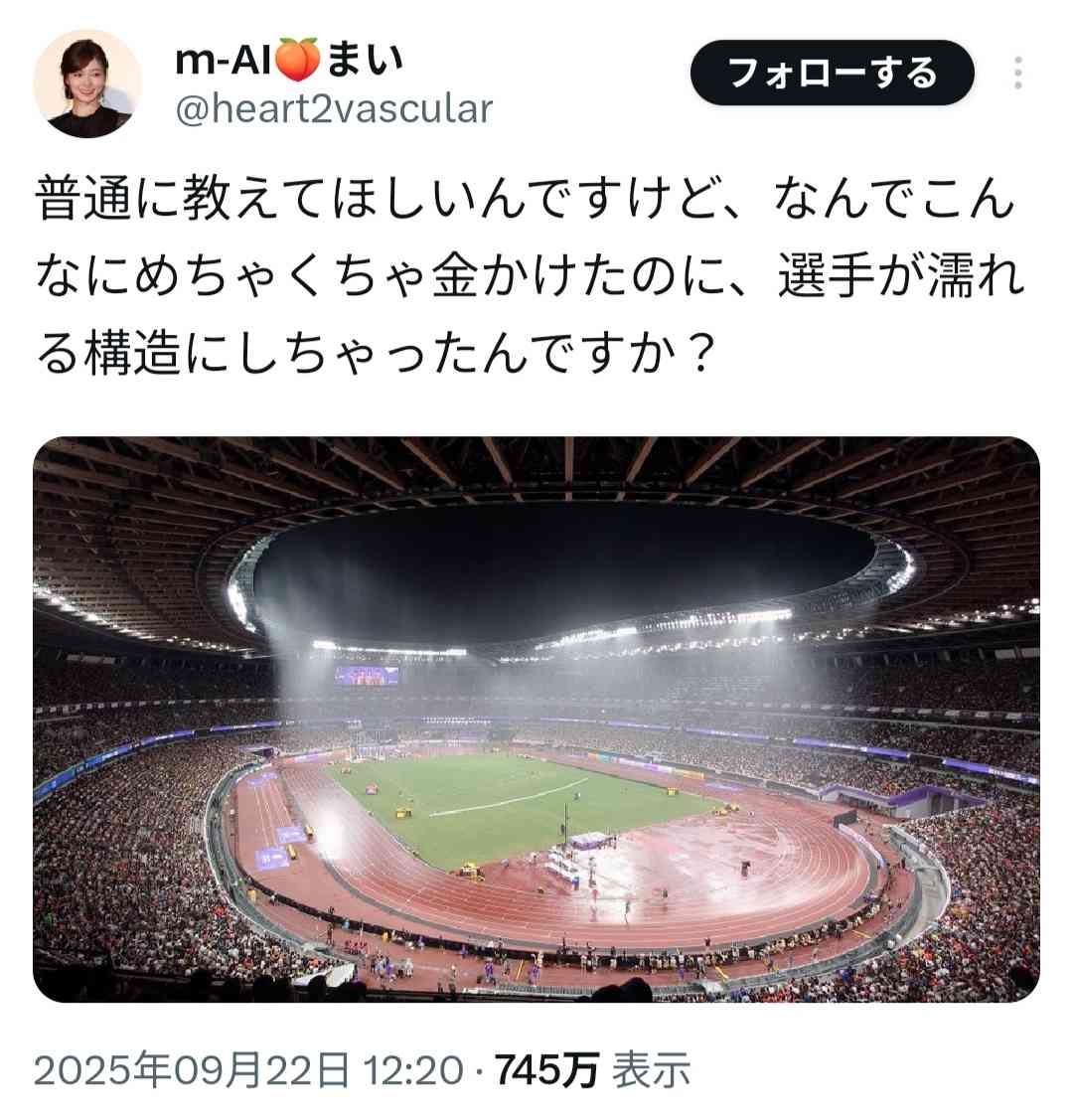Click the profile avatar of m-AI まい
This screenshot has height=1120, width=1073.
(x=87, y=82)
